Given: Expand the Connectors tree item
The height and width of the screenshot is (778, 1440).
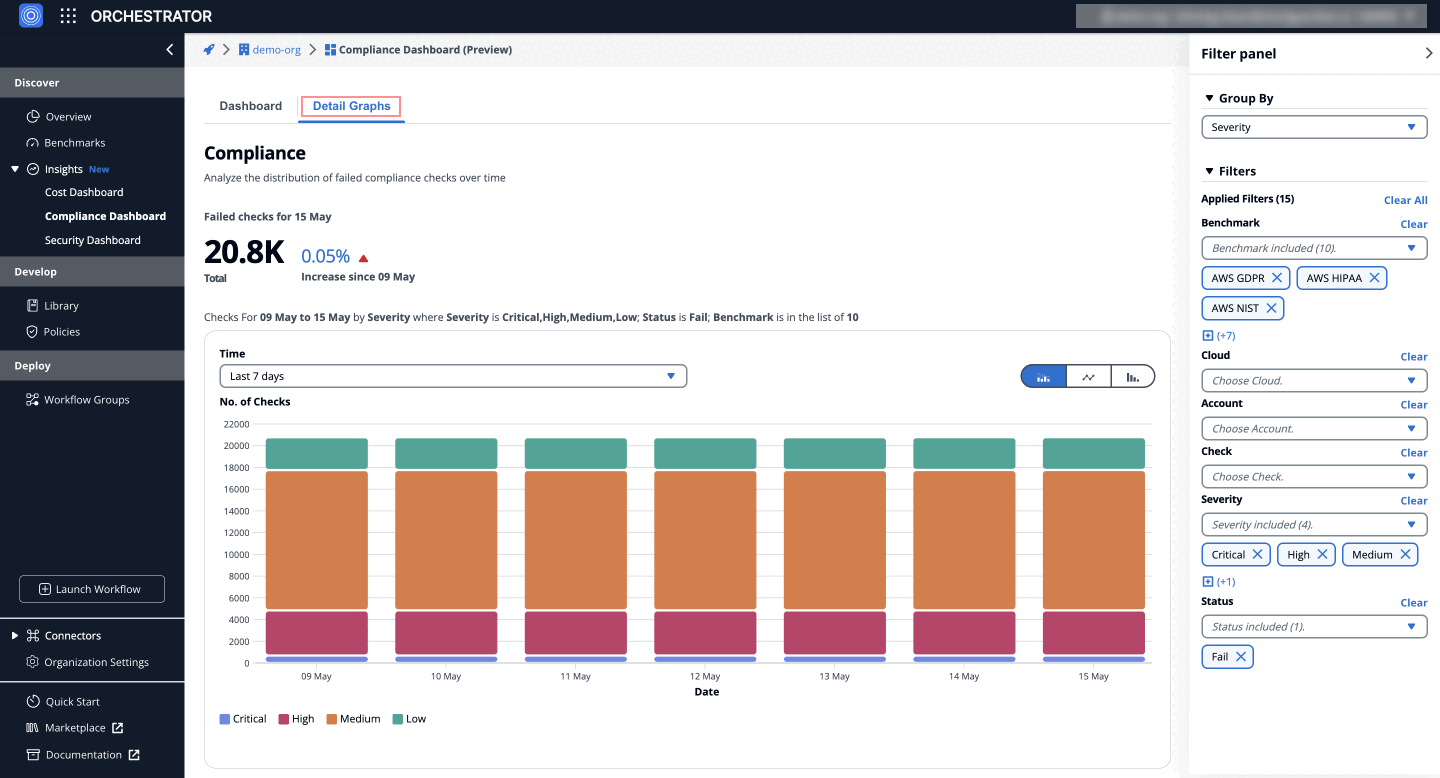Looking at the screenshot, I should click(x=15, y=636).
